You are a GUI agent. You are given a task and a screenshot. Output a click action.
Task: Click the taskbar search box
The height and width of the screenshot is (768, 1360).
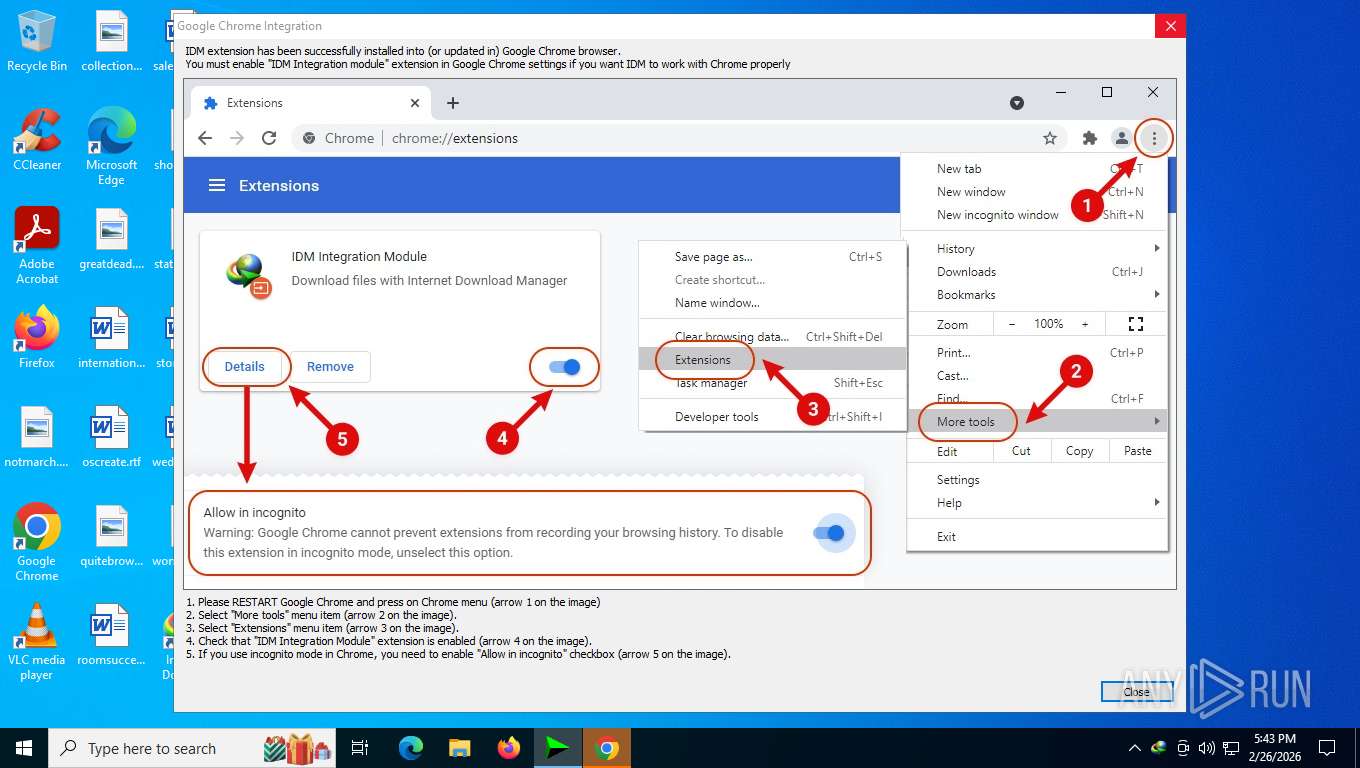click(x=192, y=748)
